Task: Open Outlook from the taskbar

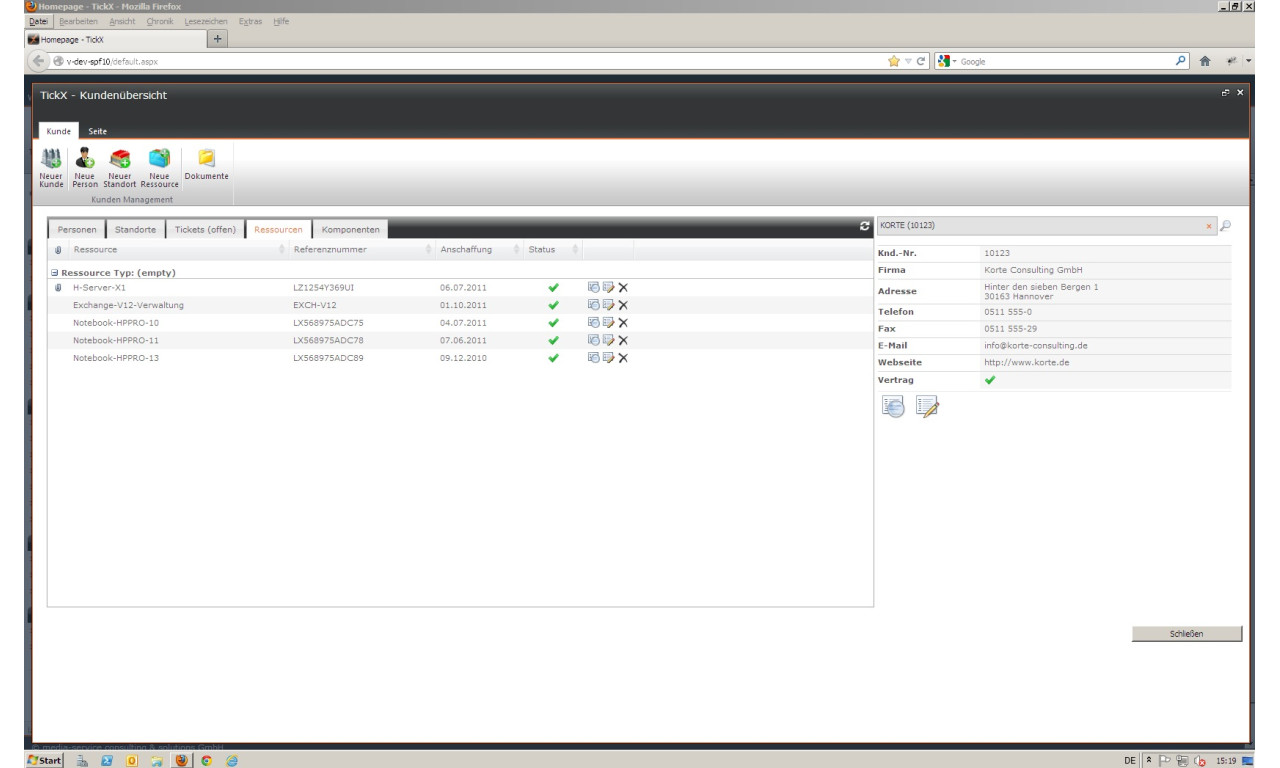Action: pyautogui.click(x=134, y=761)
